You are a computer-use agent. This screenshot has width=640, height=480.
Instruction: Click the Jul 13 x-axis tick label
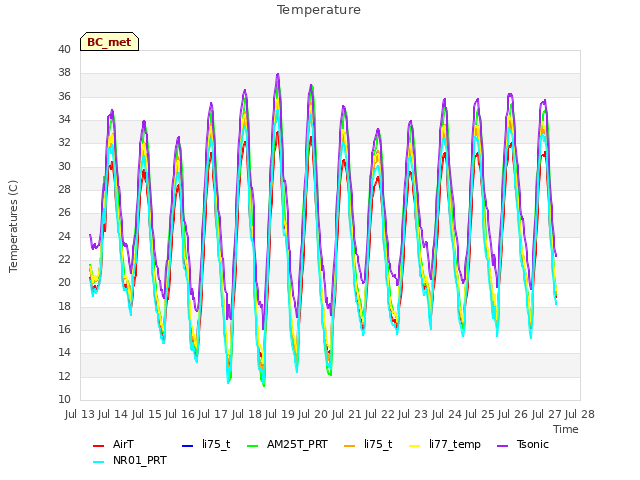80,414
